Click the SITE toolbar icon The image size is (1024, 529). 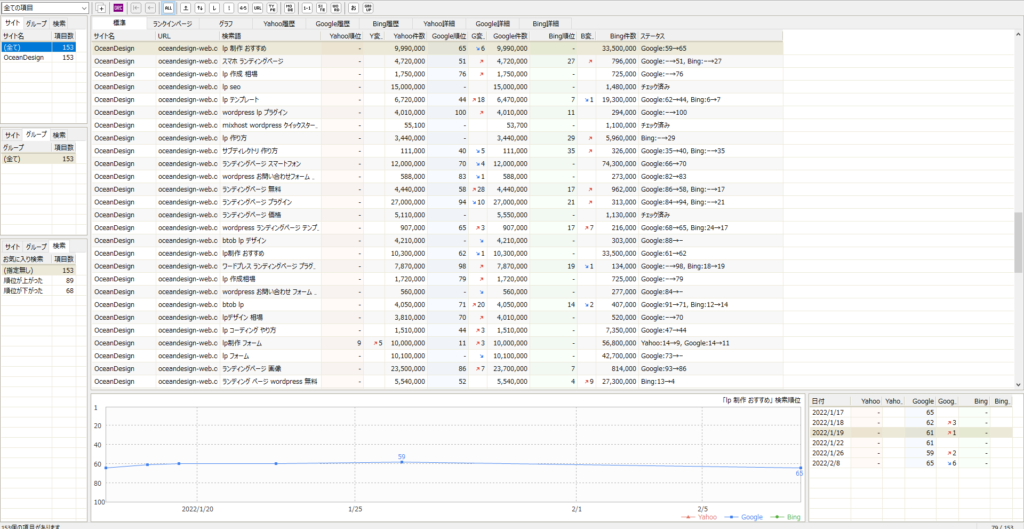321,8
